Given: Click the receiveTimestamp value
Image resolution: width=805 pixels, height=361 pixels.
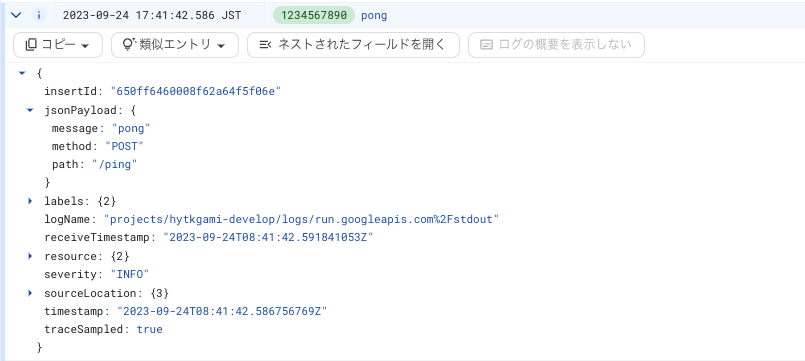Looking at the screenshot, I should tap(267, 238).
